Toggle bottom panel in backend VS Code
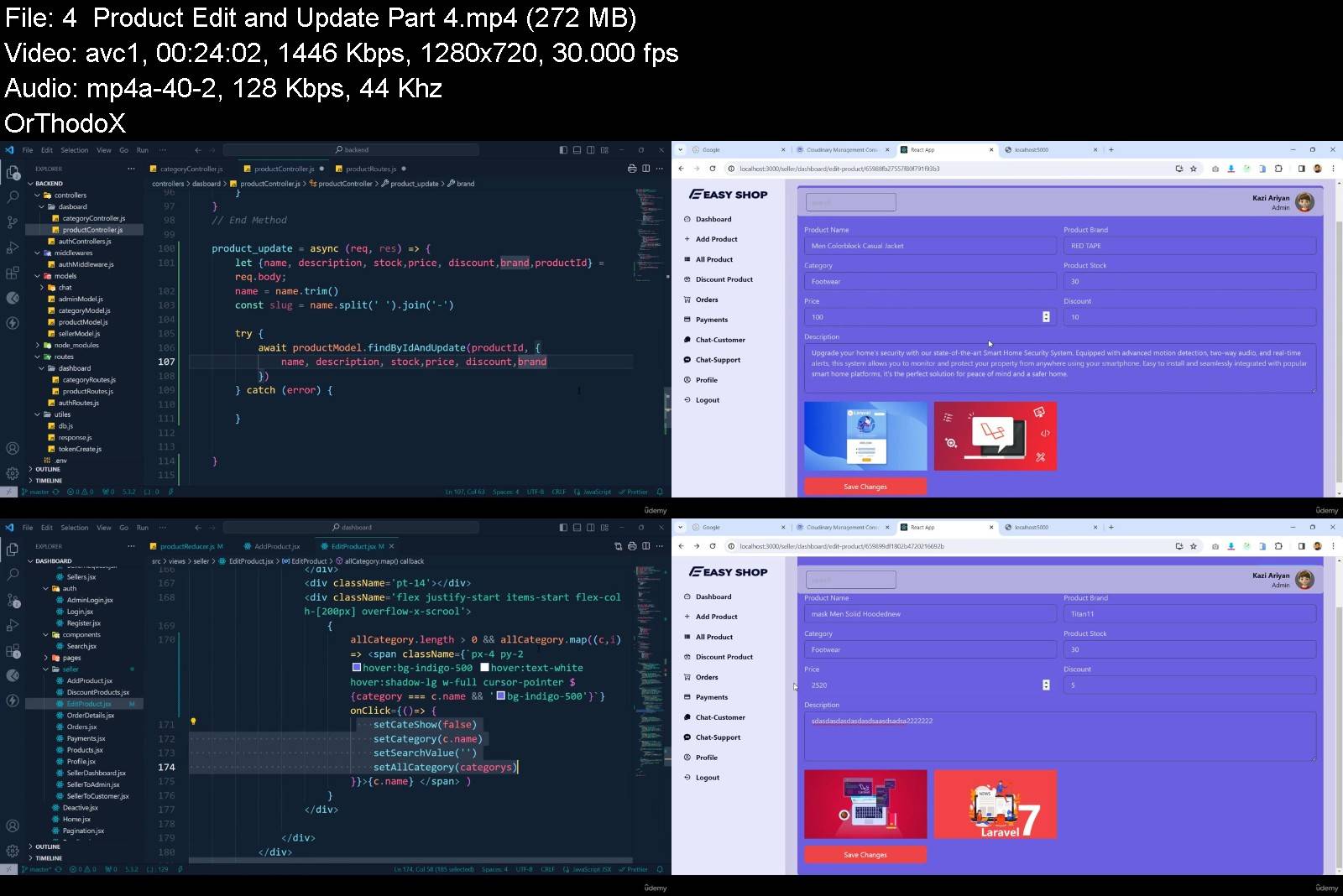Image resolution: width=1343 pixels, height=896 pixels. click(577, 150)
